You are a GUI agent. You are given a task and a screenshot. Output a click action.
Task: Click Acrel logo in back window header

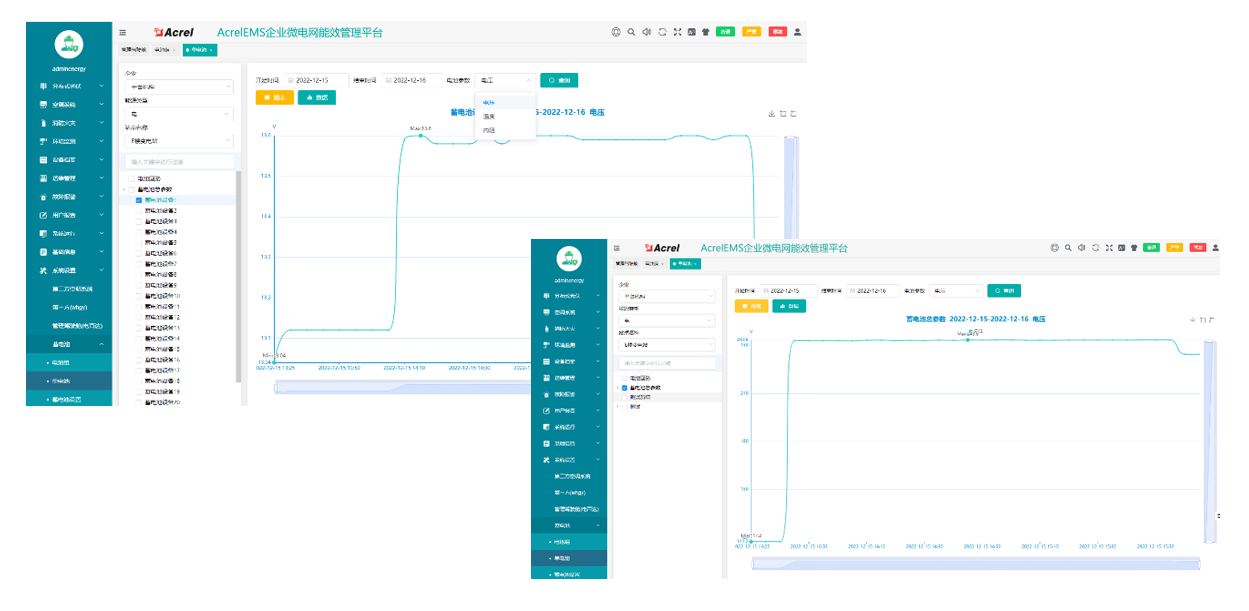174,32
